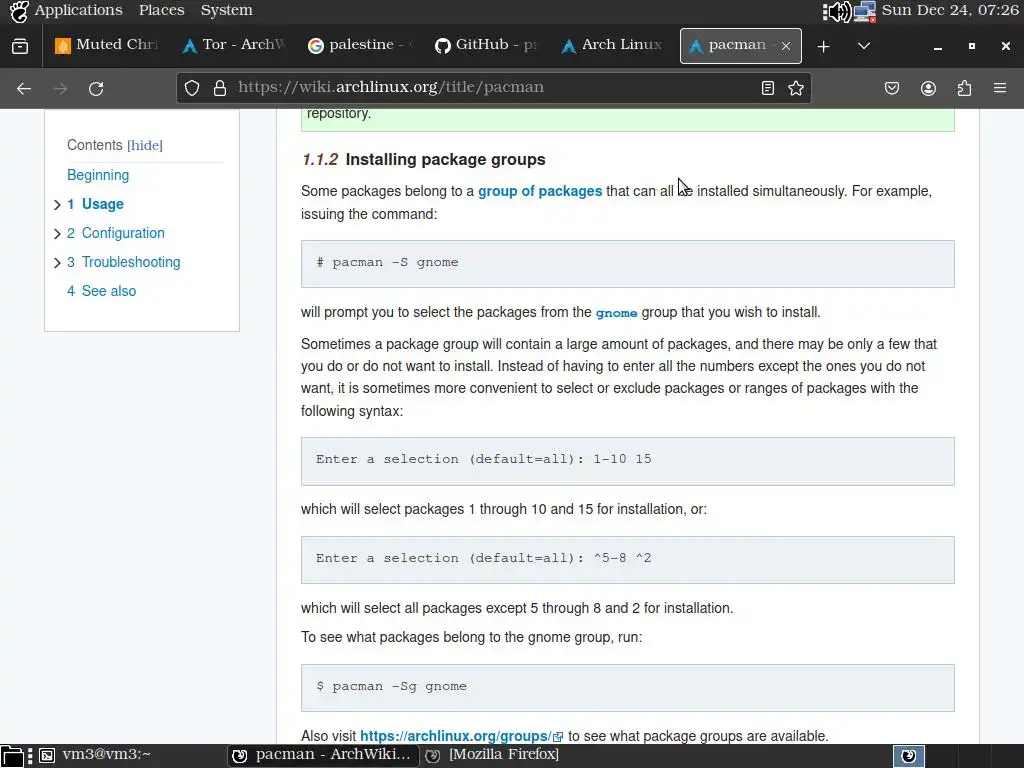Click selection '1-10 15' code block

628,461
